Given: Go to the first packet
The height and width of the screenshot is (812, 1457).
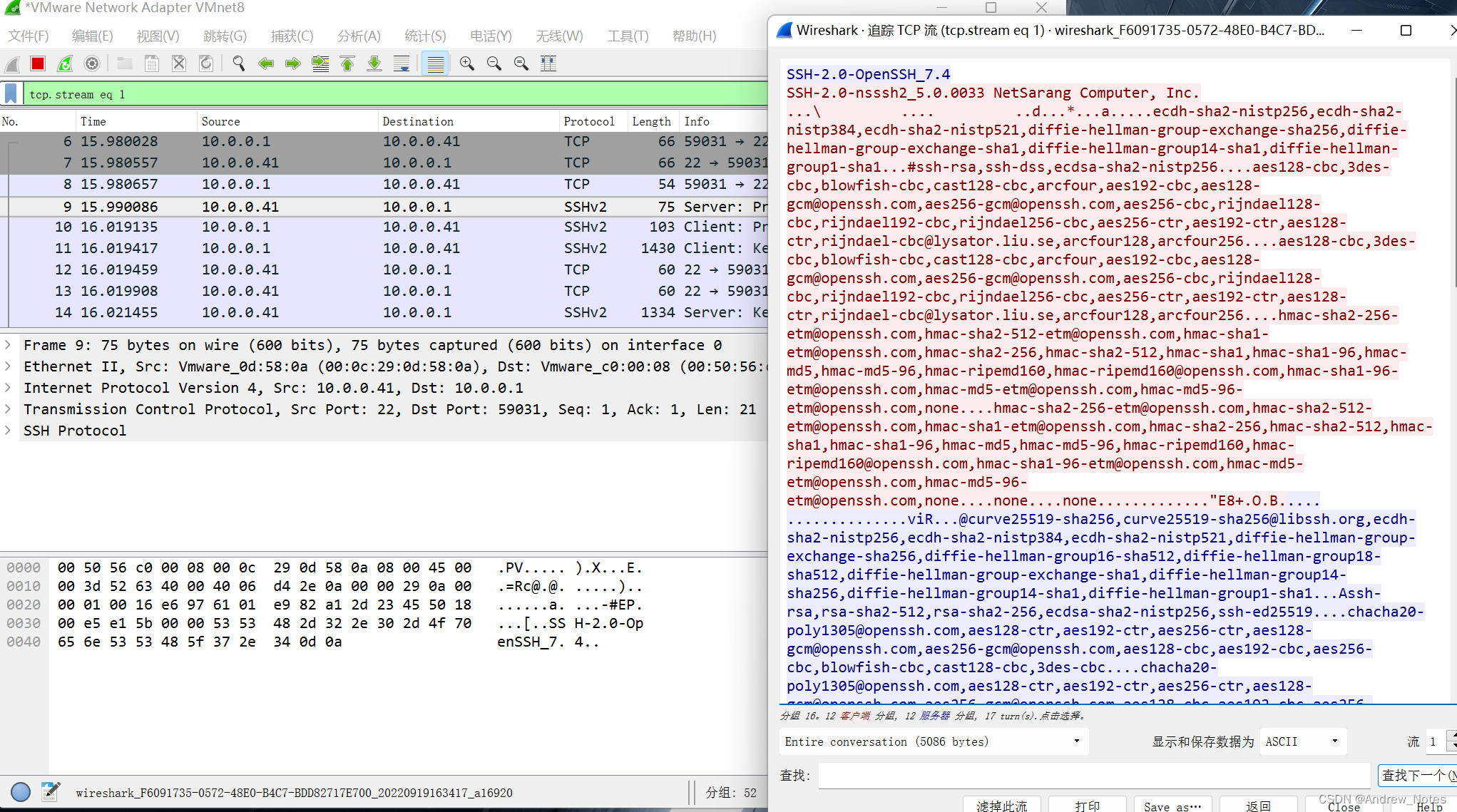Looking at the screenshot, I should coord(347,64).
